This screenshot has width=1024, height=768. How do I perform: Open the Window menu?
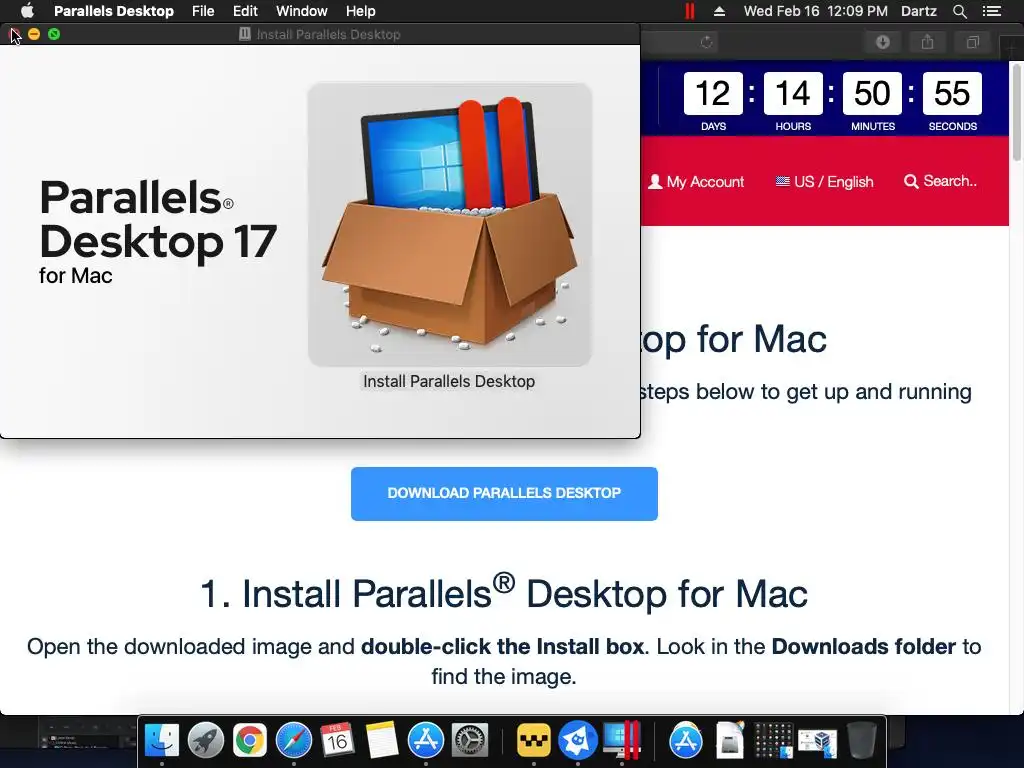pos(302,11)
